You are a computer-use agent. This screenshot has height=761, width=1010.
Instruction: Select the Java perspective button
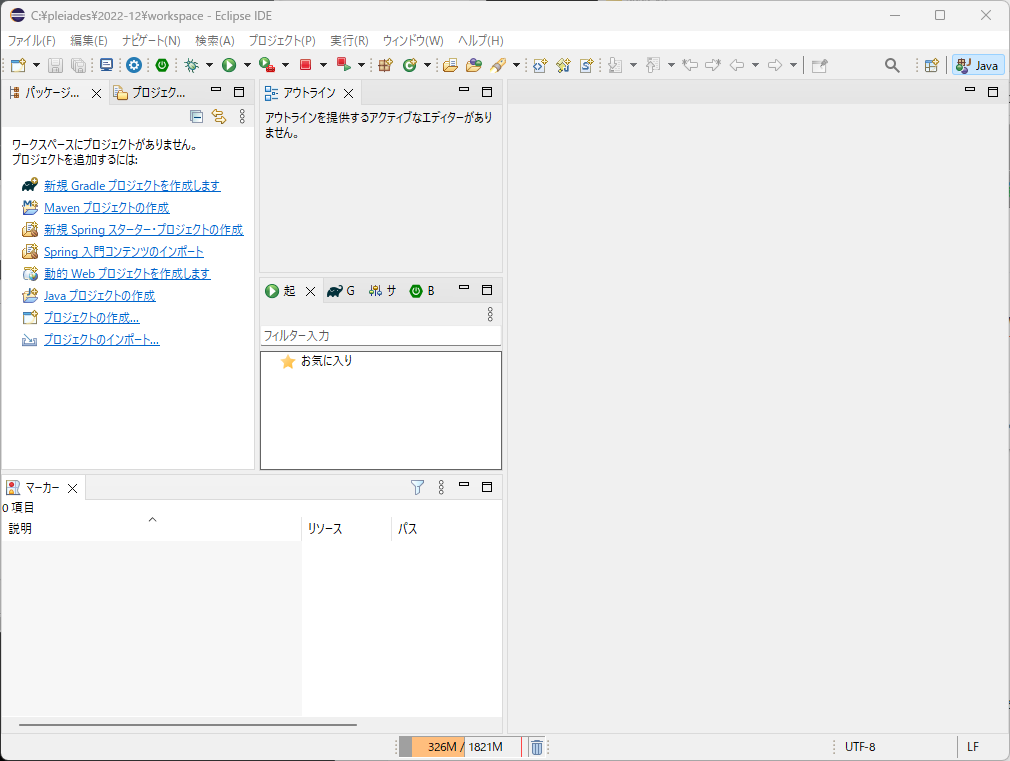pos(978,65)
